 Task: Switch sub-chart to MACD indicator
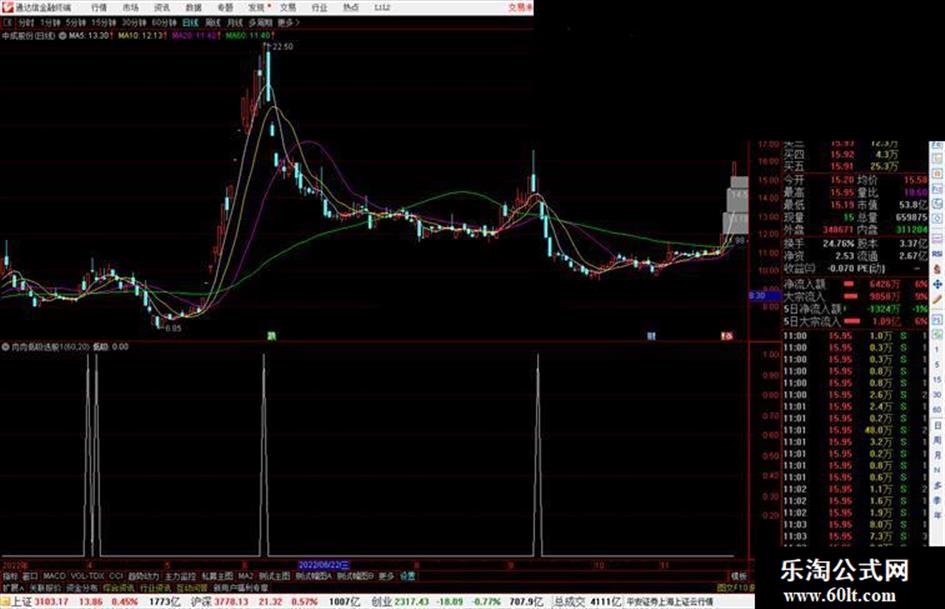[x=54, y=576]
